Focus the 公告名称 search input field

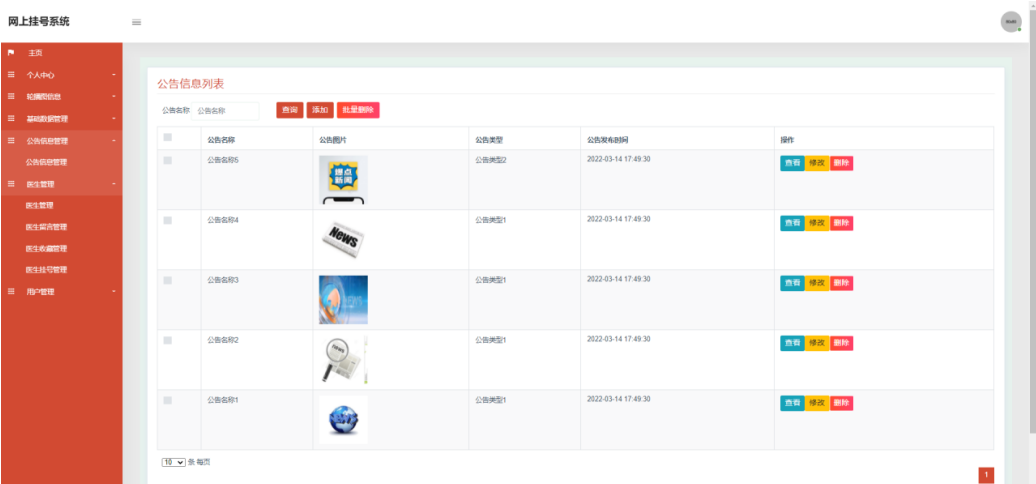point(225,111)
